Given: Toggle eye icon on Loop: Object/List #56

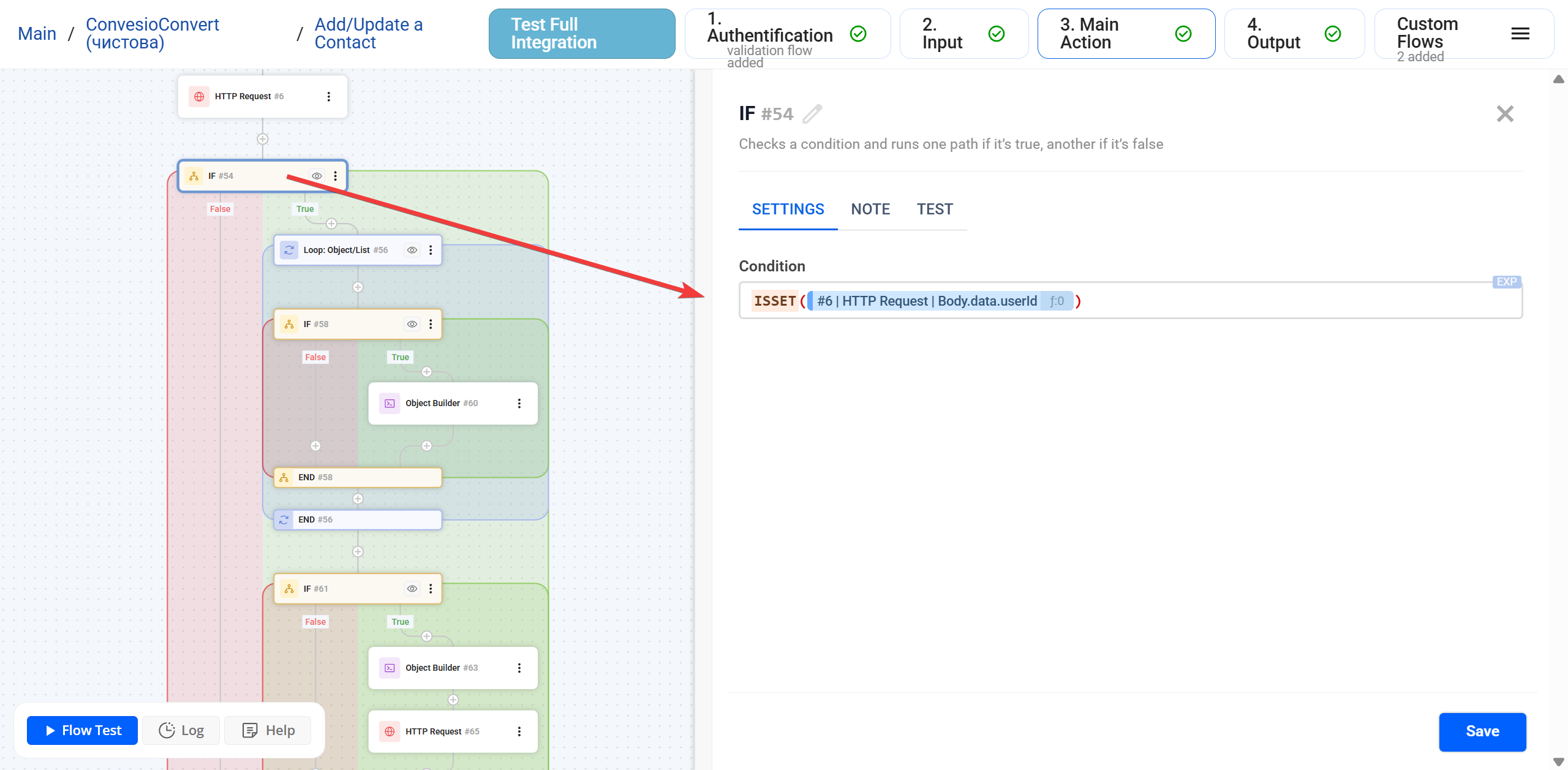Looking at the screenshot, I should (412, 250).
